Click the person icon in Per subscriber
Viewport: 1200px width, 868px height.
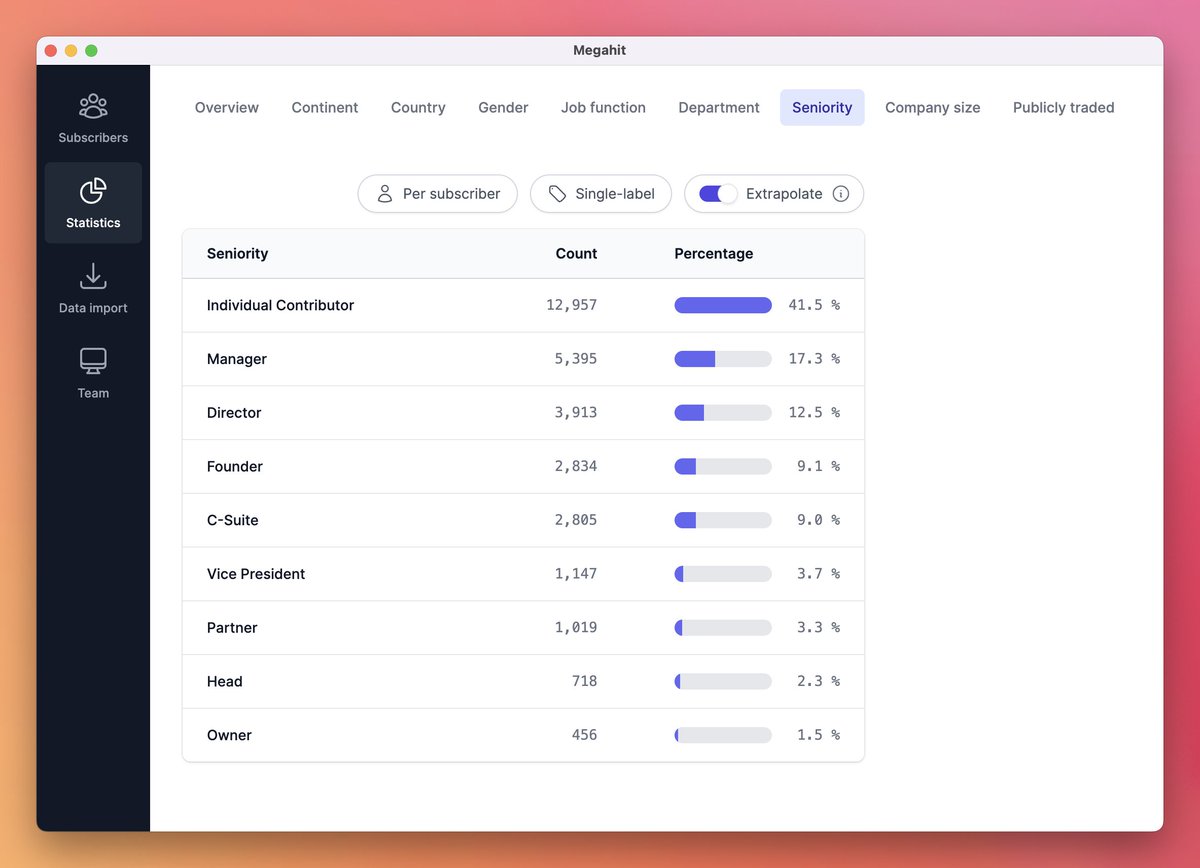385,194
